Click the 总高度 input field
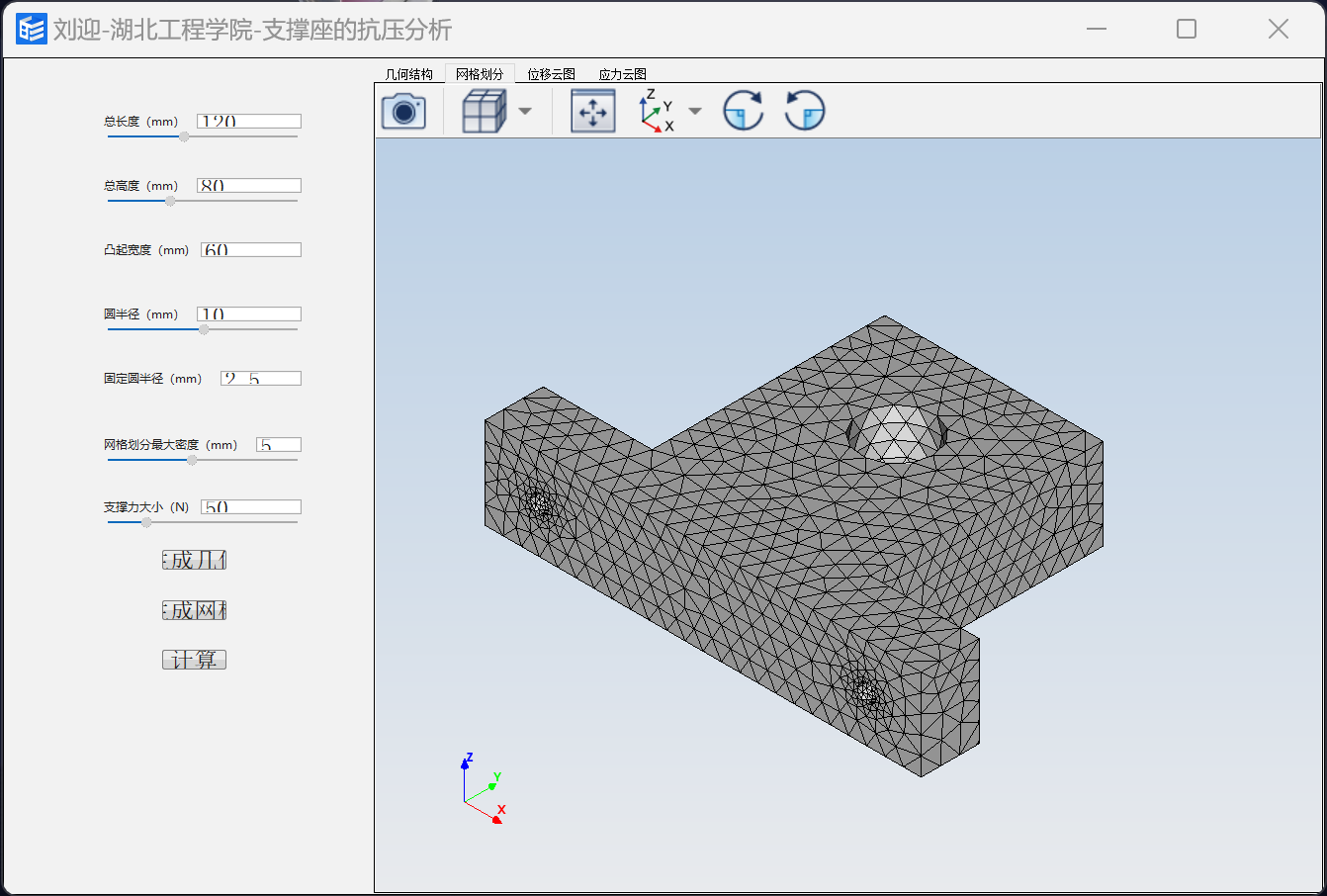1327x896 pixels. point(249,185)
